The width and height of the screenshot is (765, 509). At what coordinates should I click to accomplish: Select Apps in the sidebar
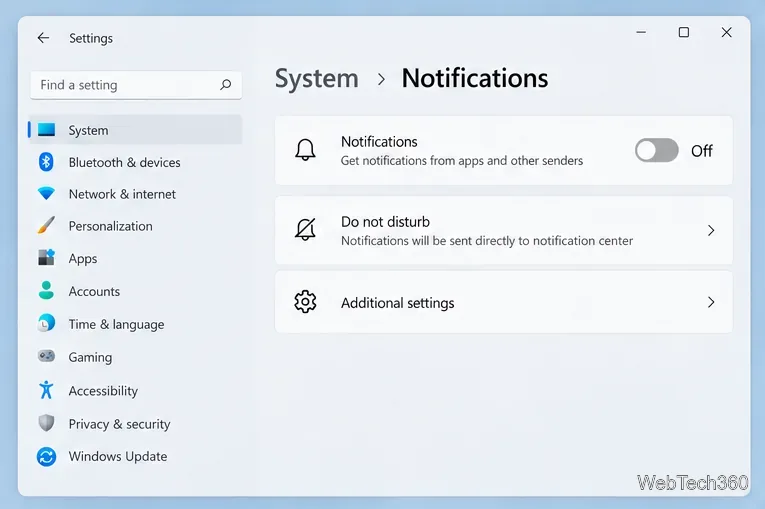pos(135,258)
